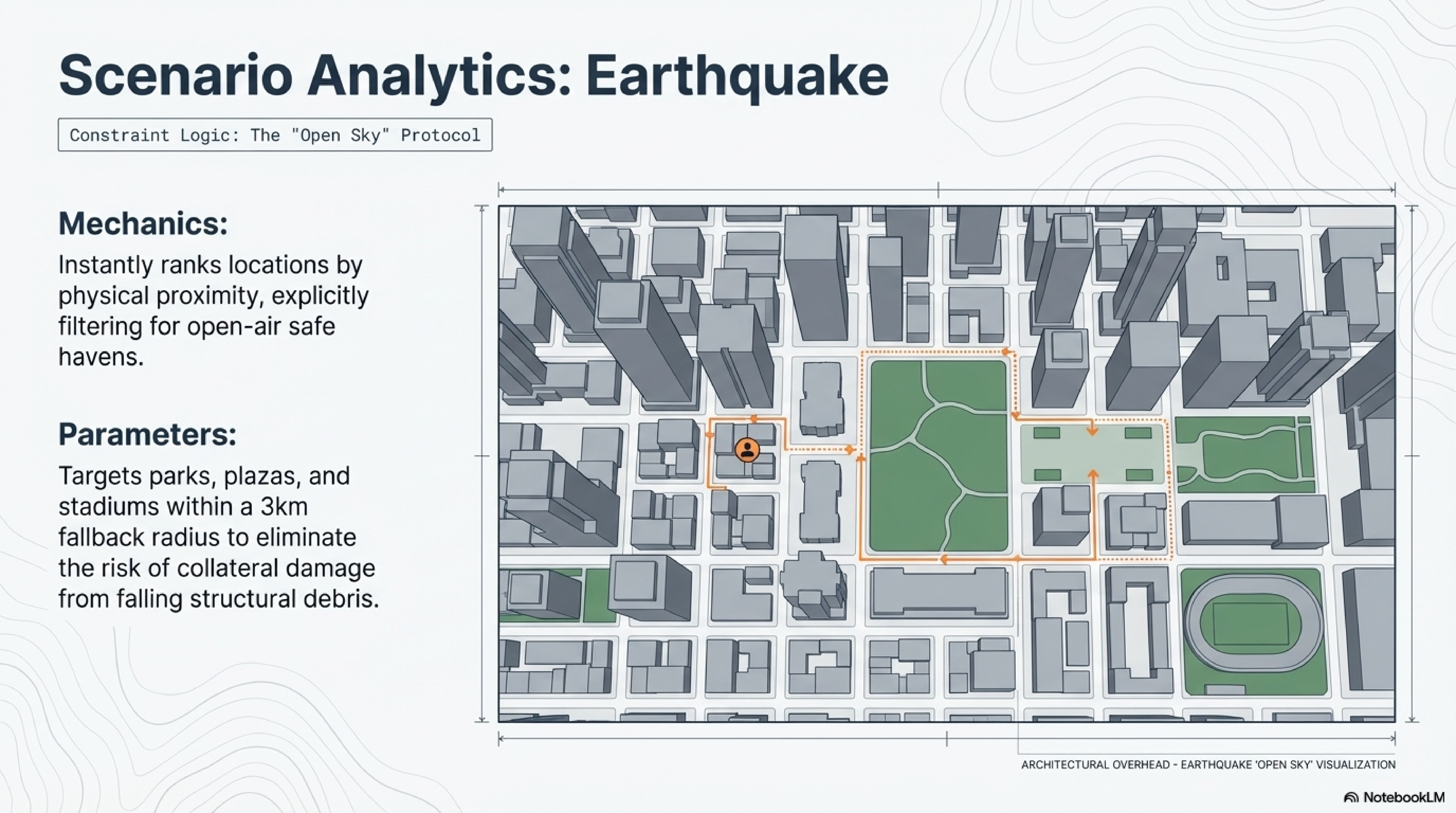Click the "Instantly ranks locations by" line

(210, 265)
